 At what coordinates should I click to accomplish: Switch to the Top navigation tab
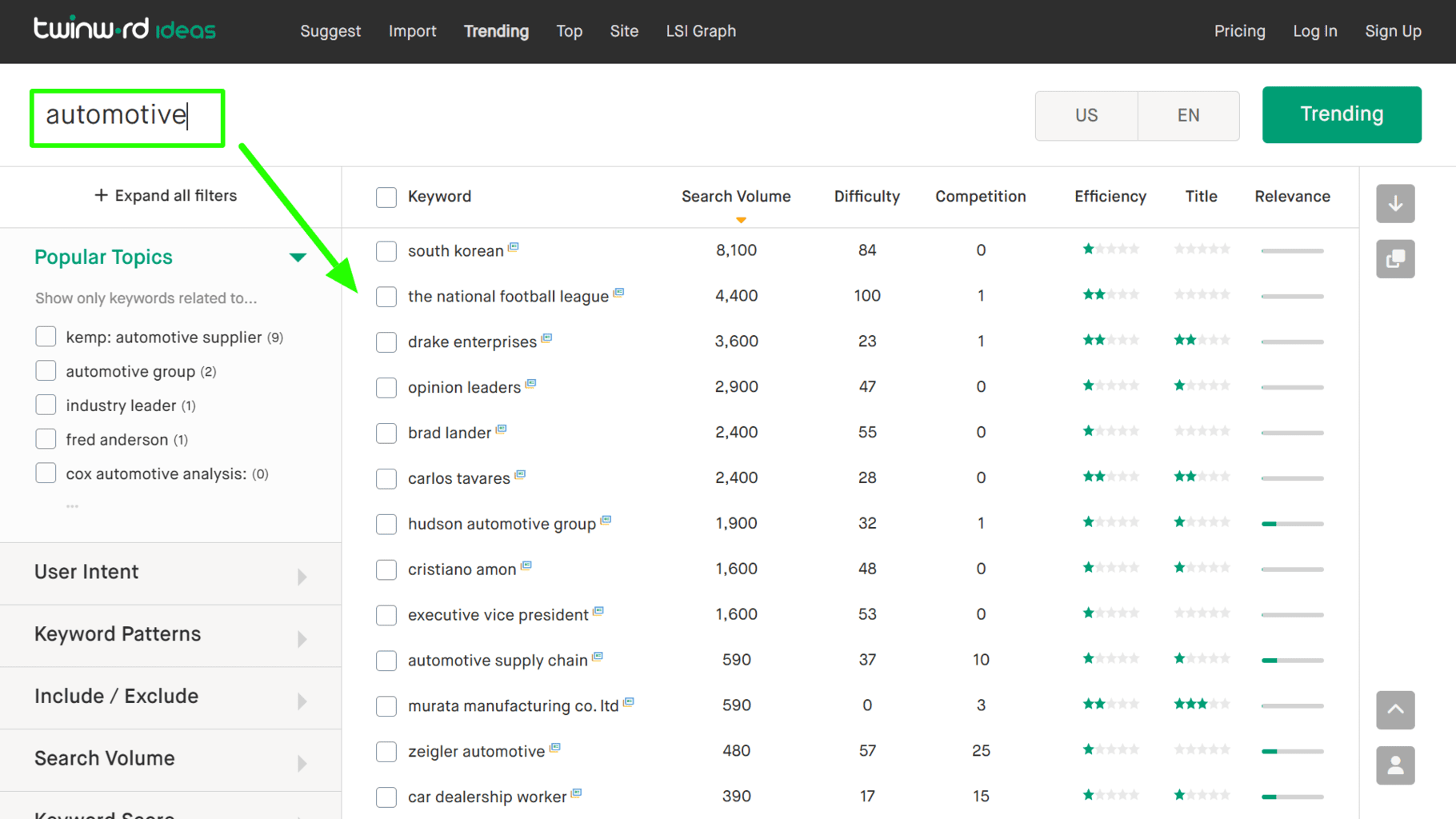[569, 31]
